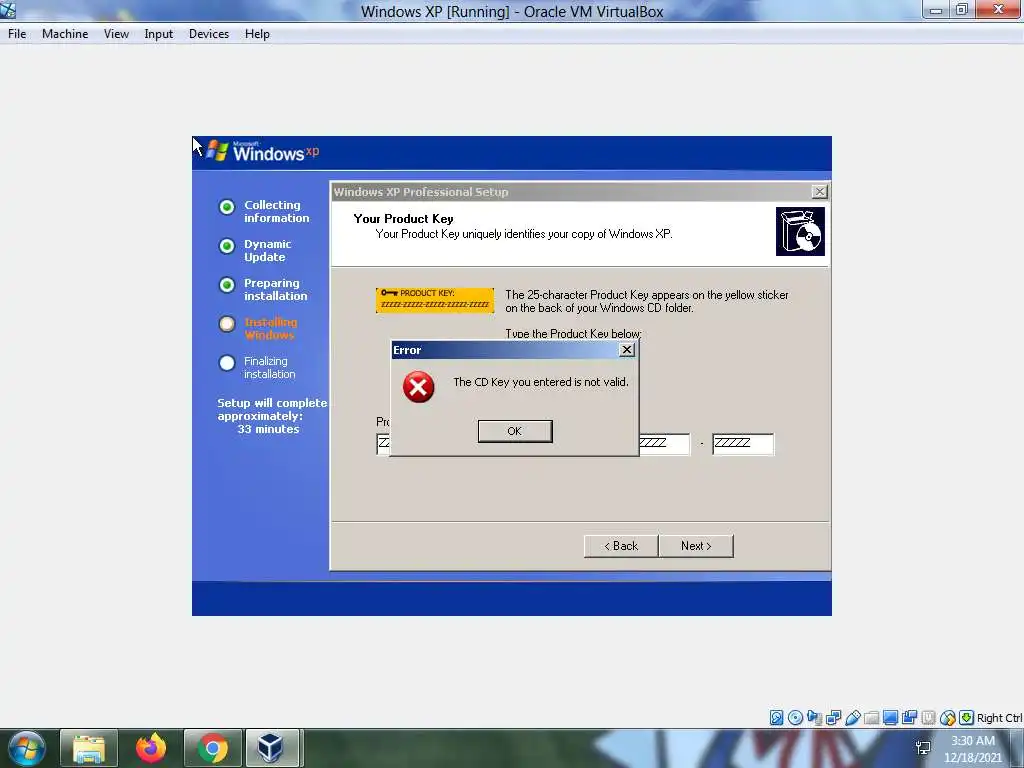Click the '33 minutes' remaining time text
Viewport: 1024px width, 768px height.
pyautogui.click(x=268, y=429)
